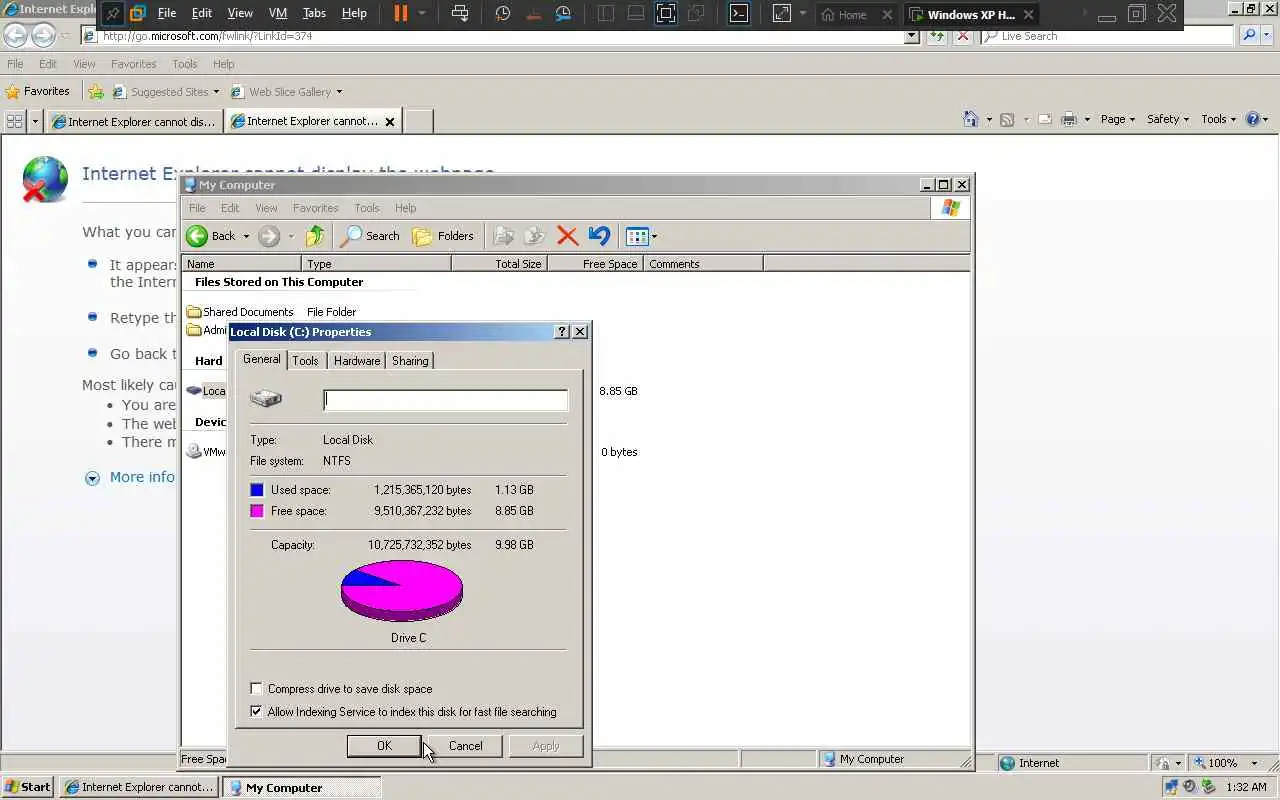Viewport: 1280px width, 800px height.
Task: Switch to the Sharing tab in Properties
Action: tap(410, 361)
